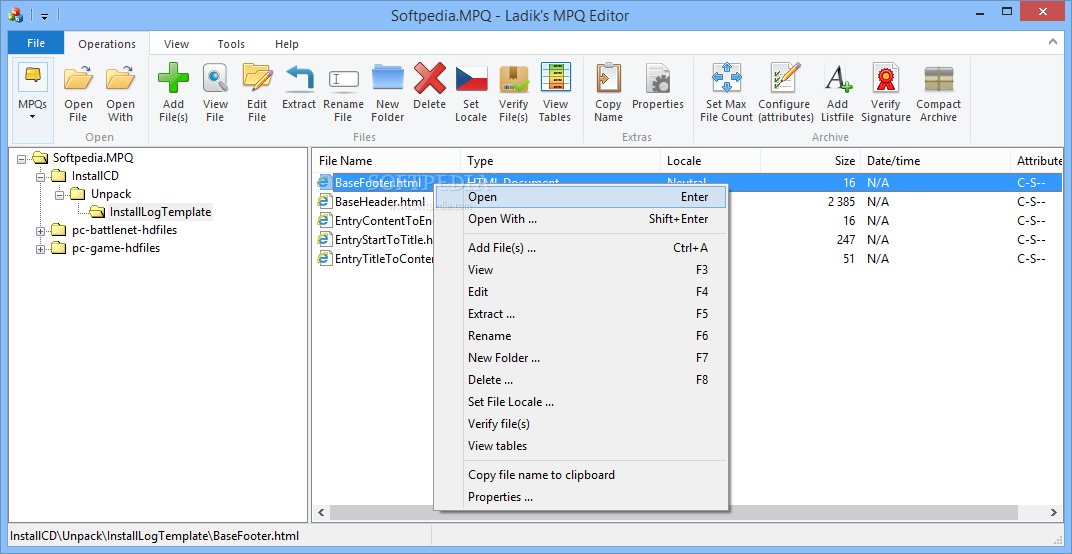Open the quick access toolbar dropdown arrow
The image size is (1072, 554).
(44, 15)
